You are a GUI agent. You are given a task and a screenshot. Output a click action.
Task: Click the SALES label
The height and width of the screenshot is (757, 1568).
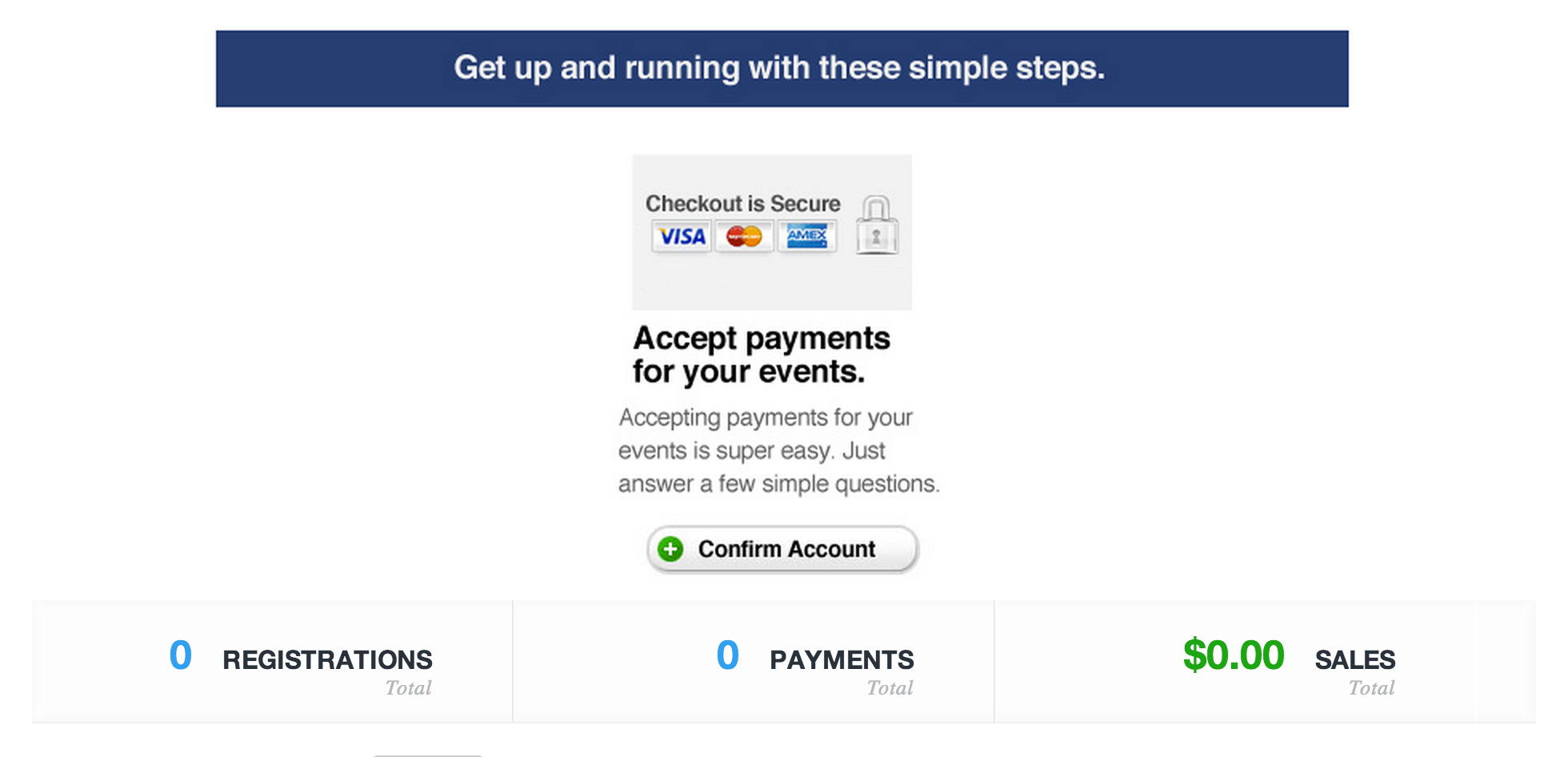(x=1355, y=659)
